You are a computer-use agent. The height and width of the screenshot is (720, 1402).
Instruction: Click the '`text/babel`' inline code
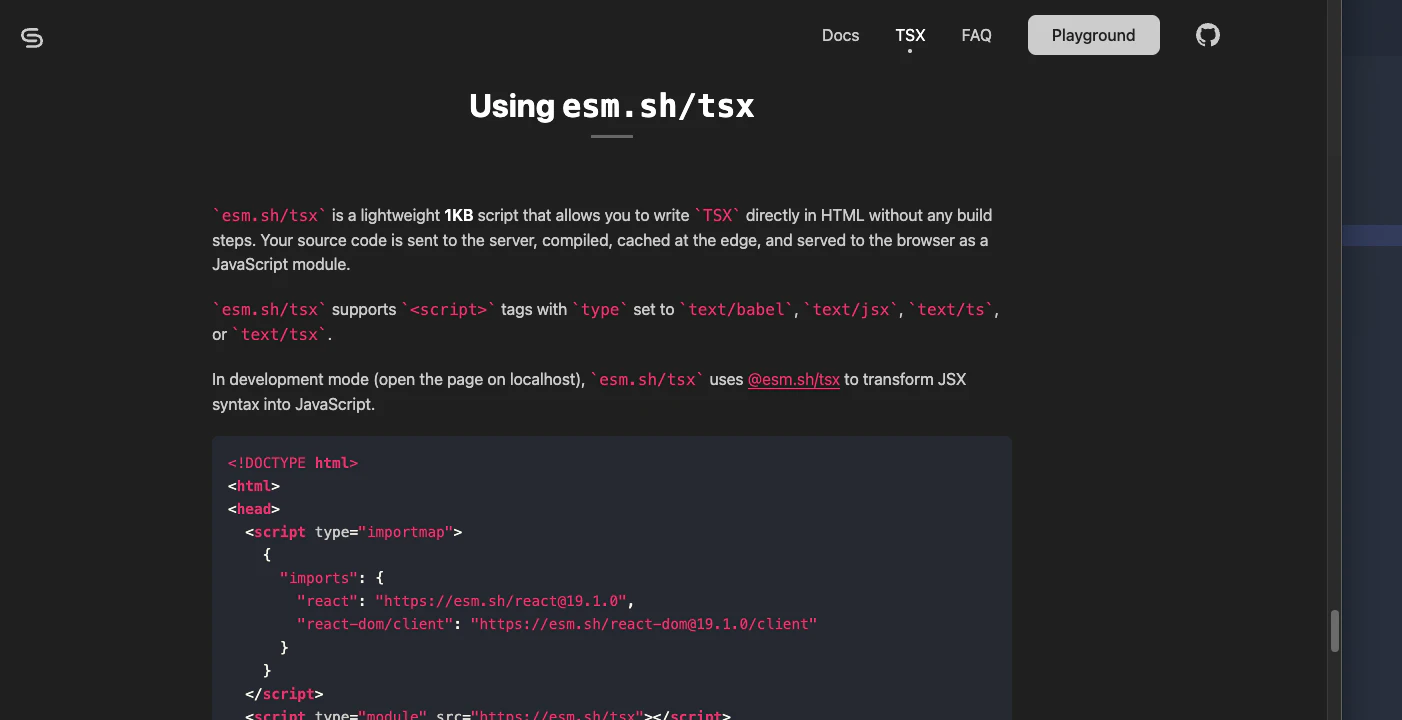tap(737, 310)
